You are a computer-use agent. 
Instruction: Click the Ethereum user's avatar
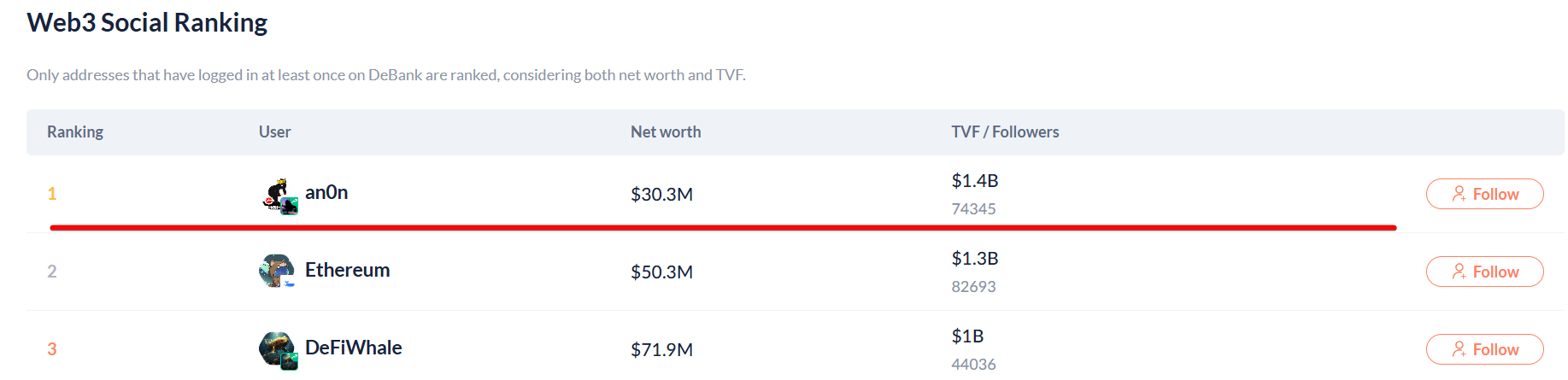276,271
